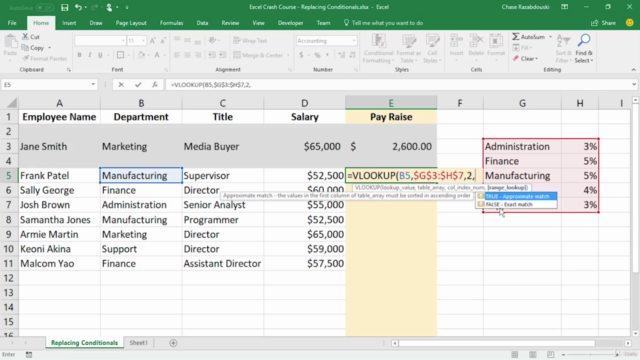Click the formula bar Cancel X icon

coord(121,84)
